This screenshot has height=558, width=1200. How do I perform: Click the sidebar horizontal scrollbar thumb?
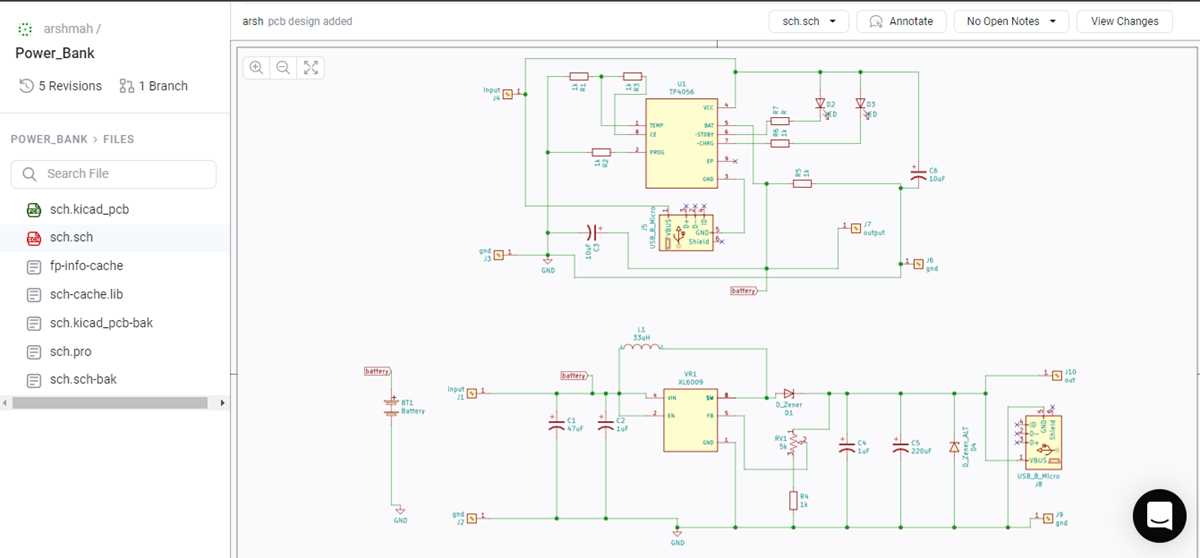(109, 403)
